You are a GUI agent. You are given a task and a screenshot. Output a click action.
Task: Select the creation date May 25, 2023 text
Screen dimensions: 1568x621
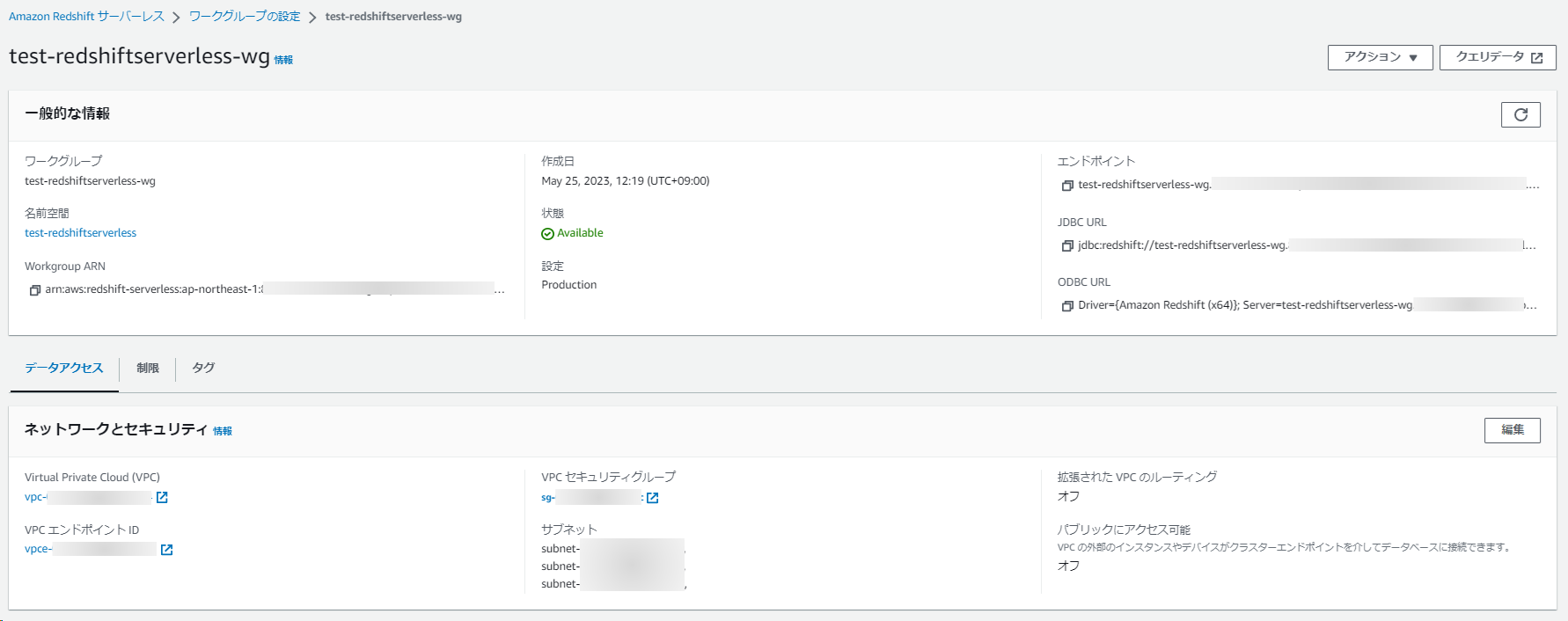pyautogui.click(x=626, y=181)
